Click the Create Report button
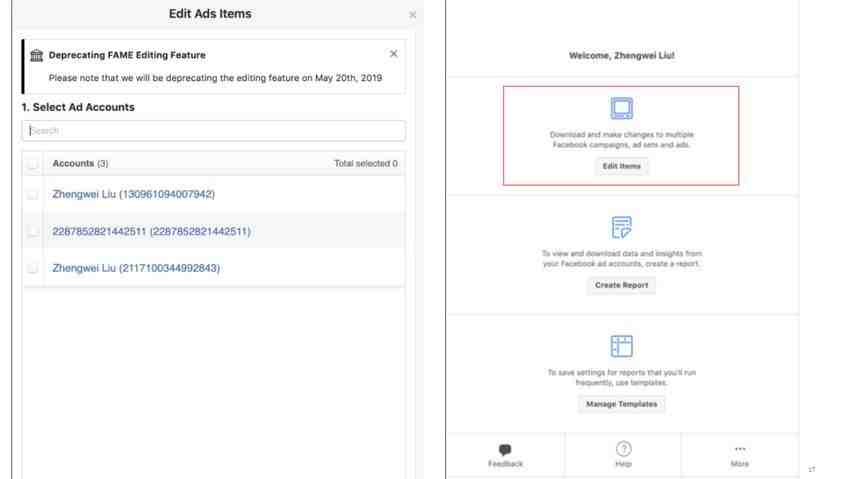Image resolution: width=854 pixels, height=479 pixels. (x=621, y=285)
